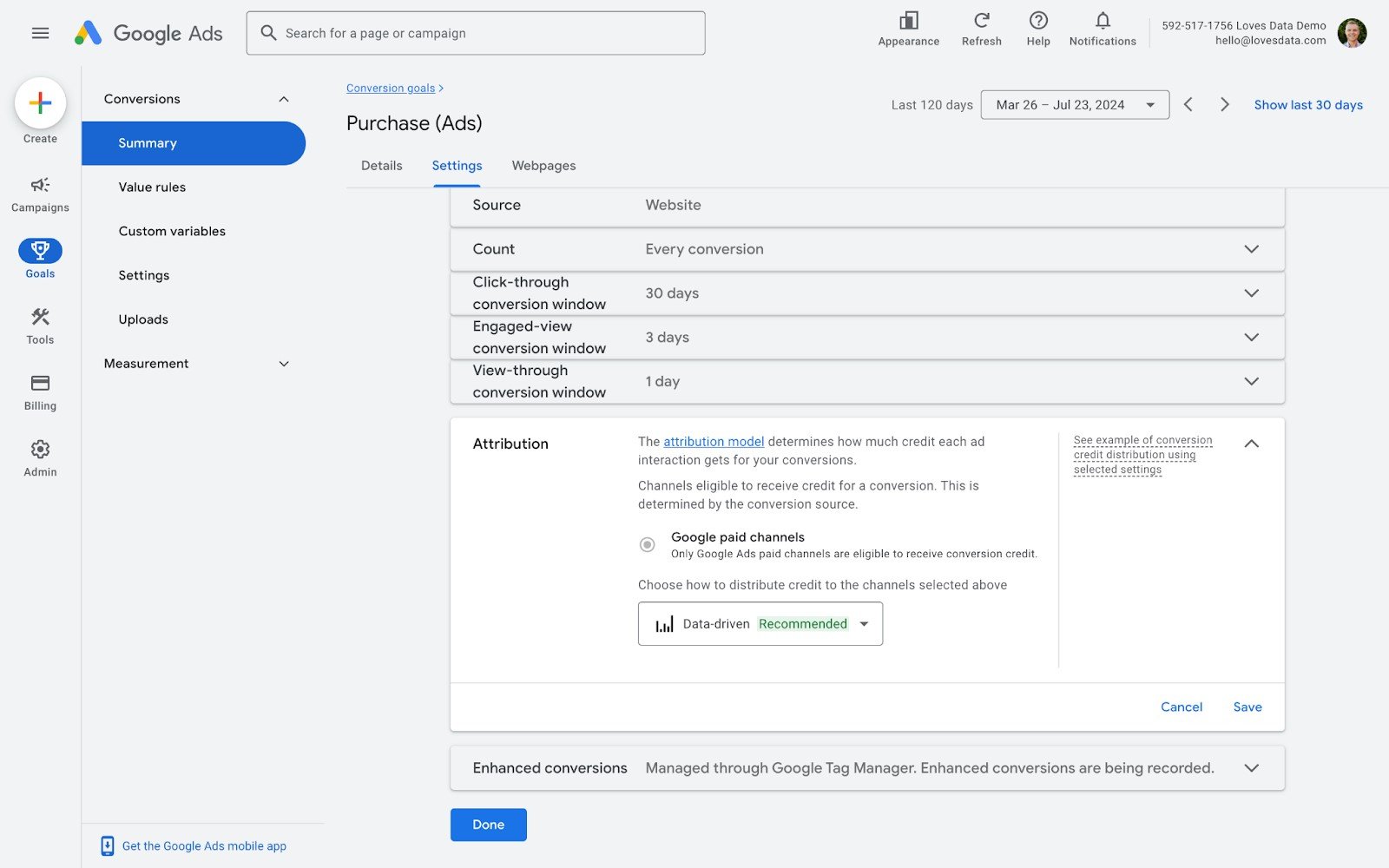Open Uploads menu item
1389x868 pixels.
pyautogui.click(x=143, y=319)
